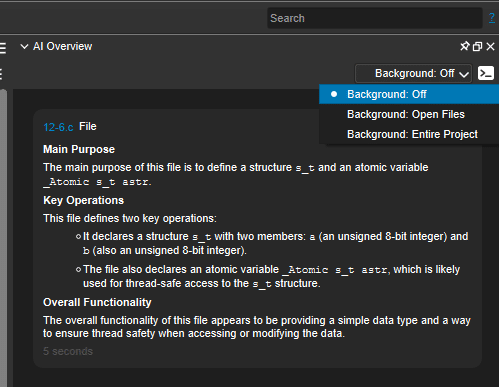This screenshot has height=387, width=499.
Task: Click the partial hamburger icon below AI Overview row
Action: [x=1, y=74]
